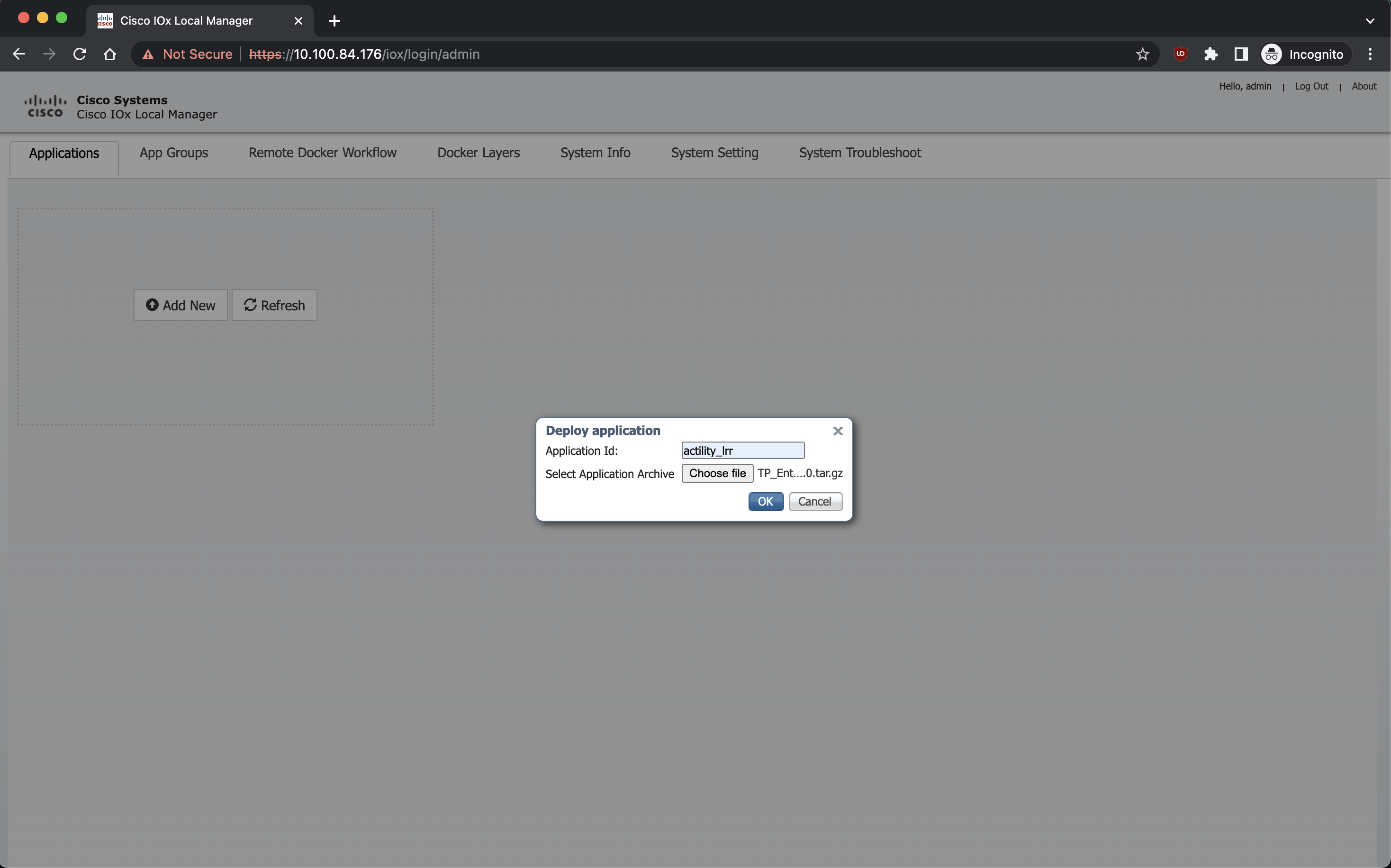Click the Not Secure warning icon
Image resolution: width=1391 pixels, height=868 pixels.
(148, 54)
